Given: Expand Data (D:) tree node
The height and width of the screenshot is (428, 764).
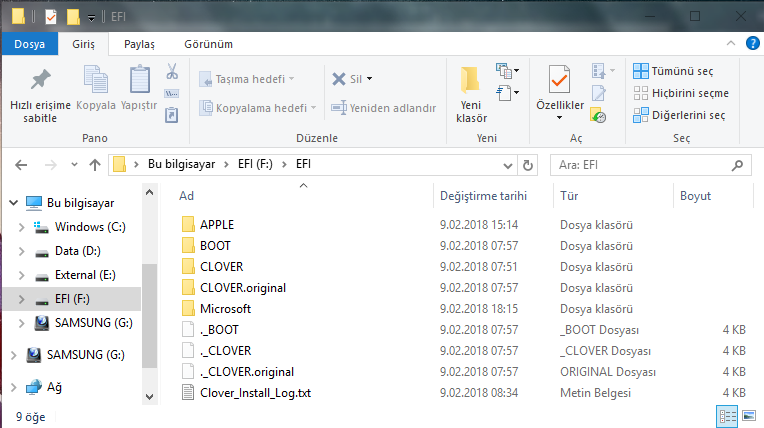Looking at the screenshot, I should tap(21, 251).
